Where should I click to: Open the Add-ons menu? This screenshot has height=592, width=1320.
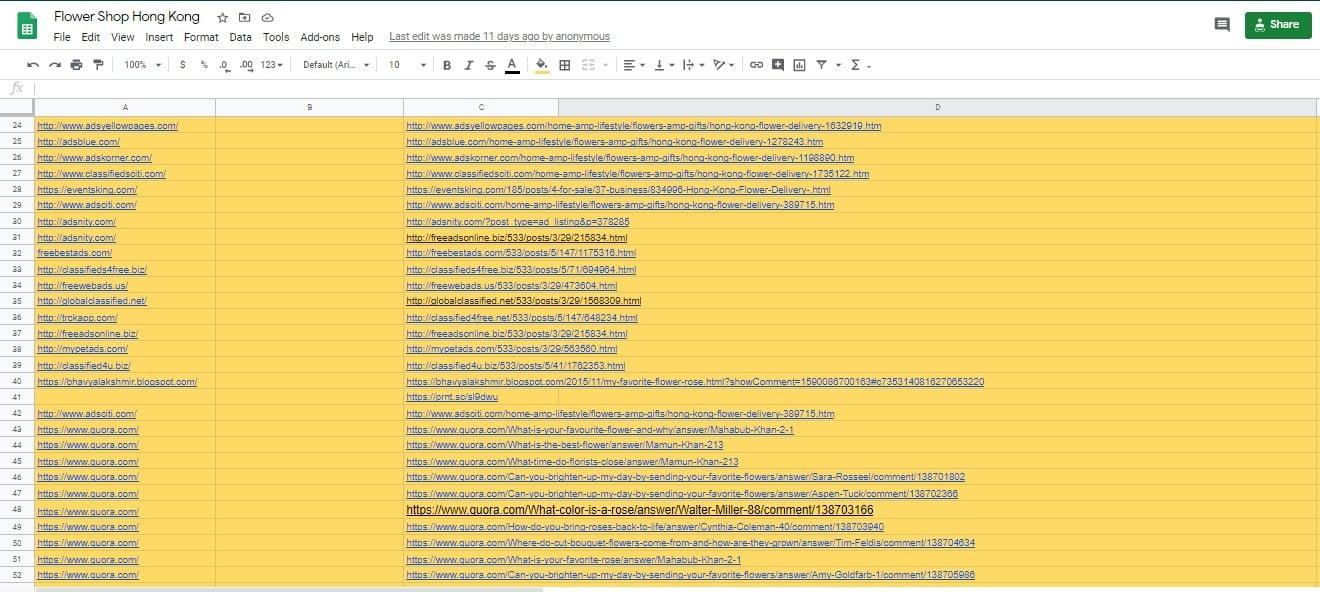[320, 37]
